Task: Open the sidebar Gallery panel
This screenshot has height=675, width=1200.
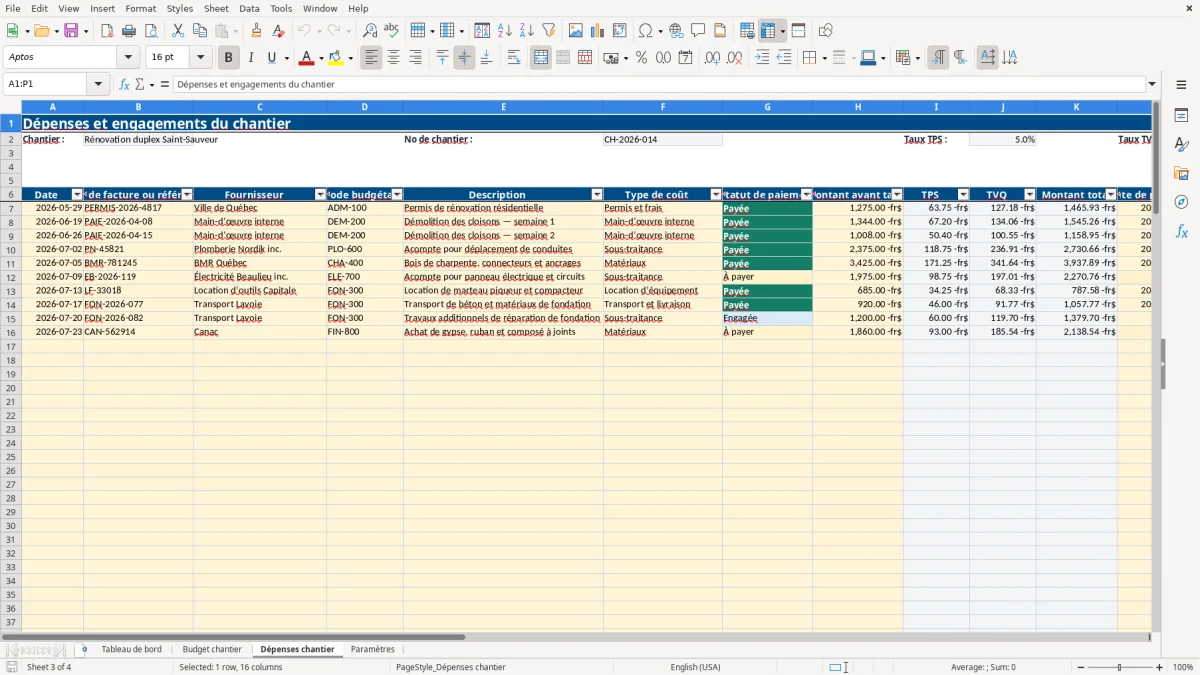Action: point(1181,173)
